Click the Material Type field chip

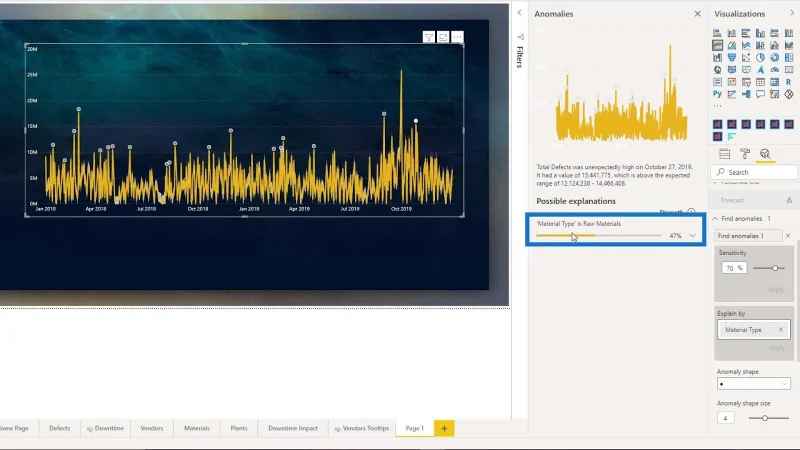754,330
